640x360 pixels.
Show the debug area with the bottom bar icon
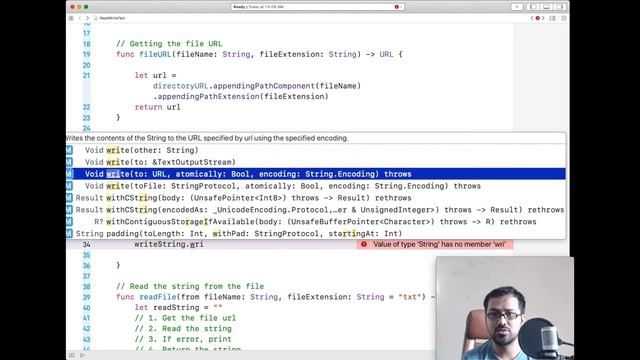(72, 356)
